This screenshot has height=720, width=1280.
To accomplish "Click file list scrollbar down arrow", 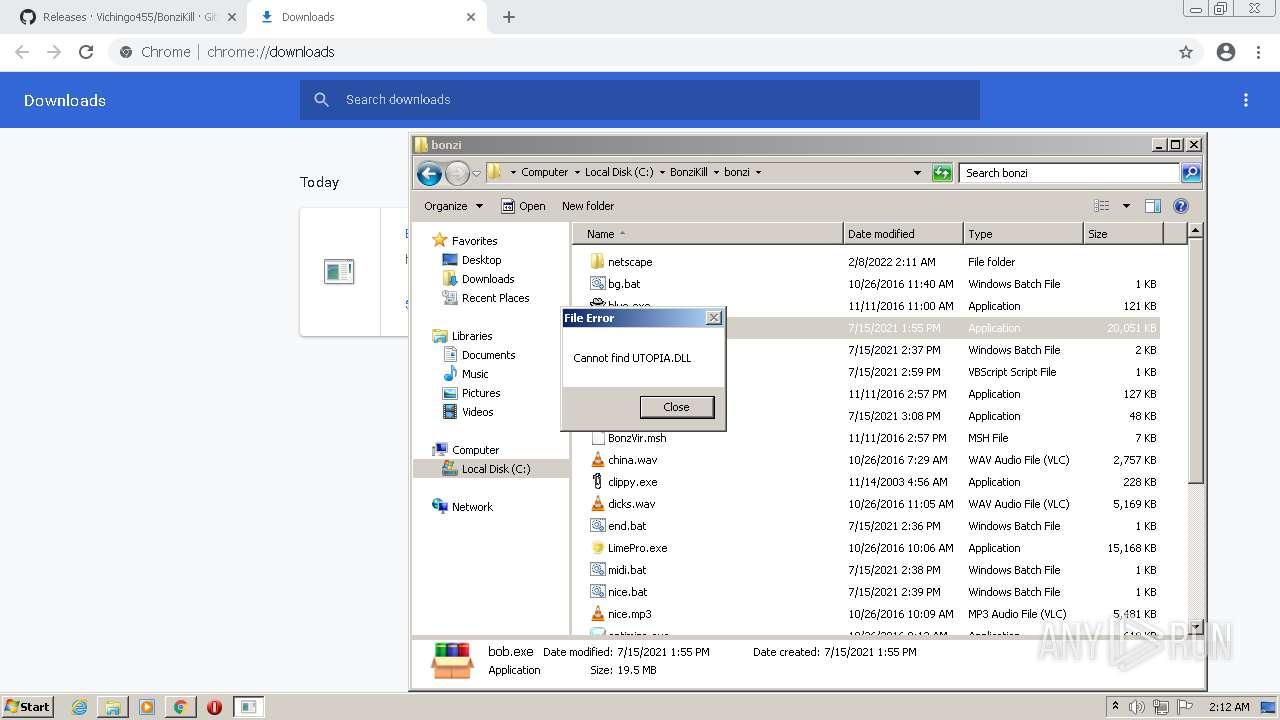I will click(x=1194, y=628).
